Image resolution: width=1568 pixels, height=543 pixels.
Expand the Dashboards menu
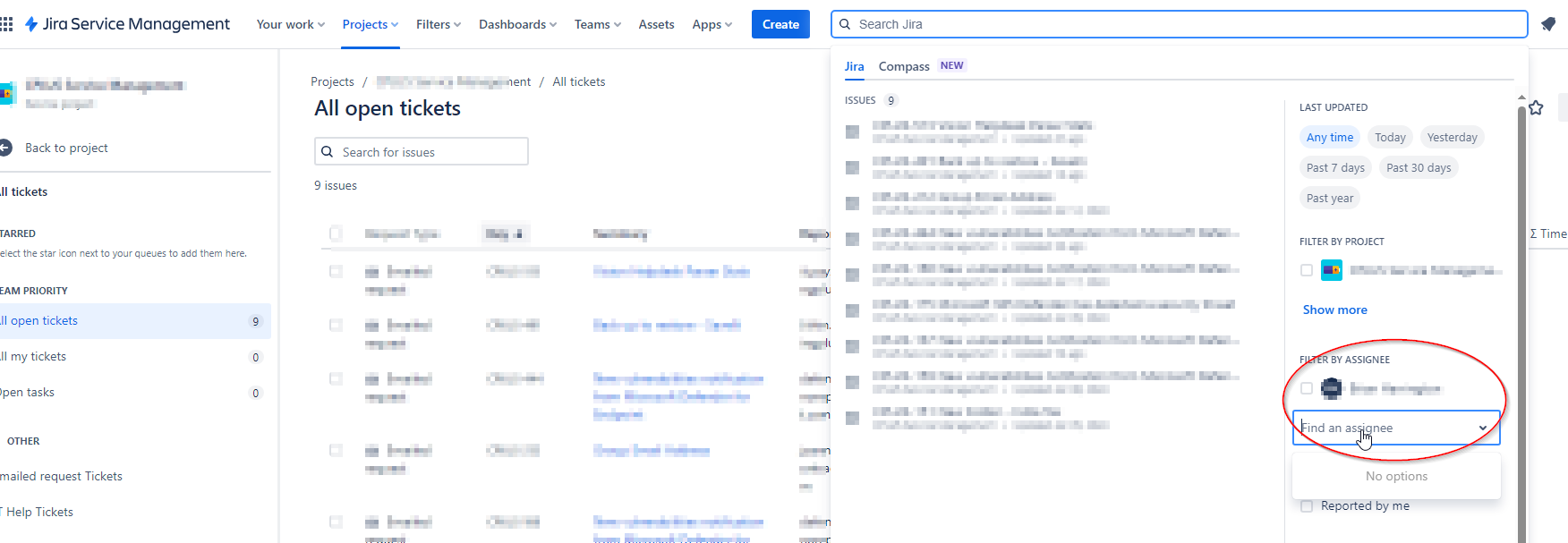point(517,24)
